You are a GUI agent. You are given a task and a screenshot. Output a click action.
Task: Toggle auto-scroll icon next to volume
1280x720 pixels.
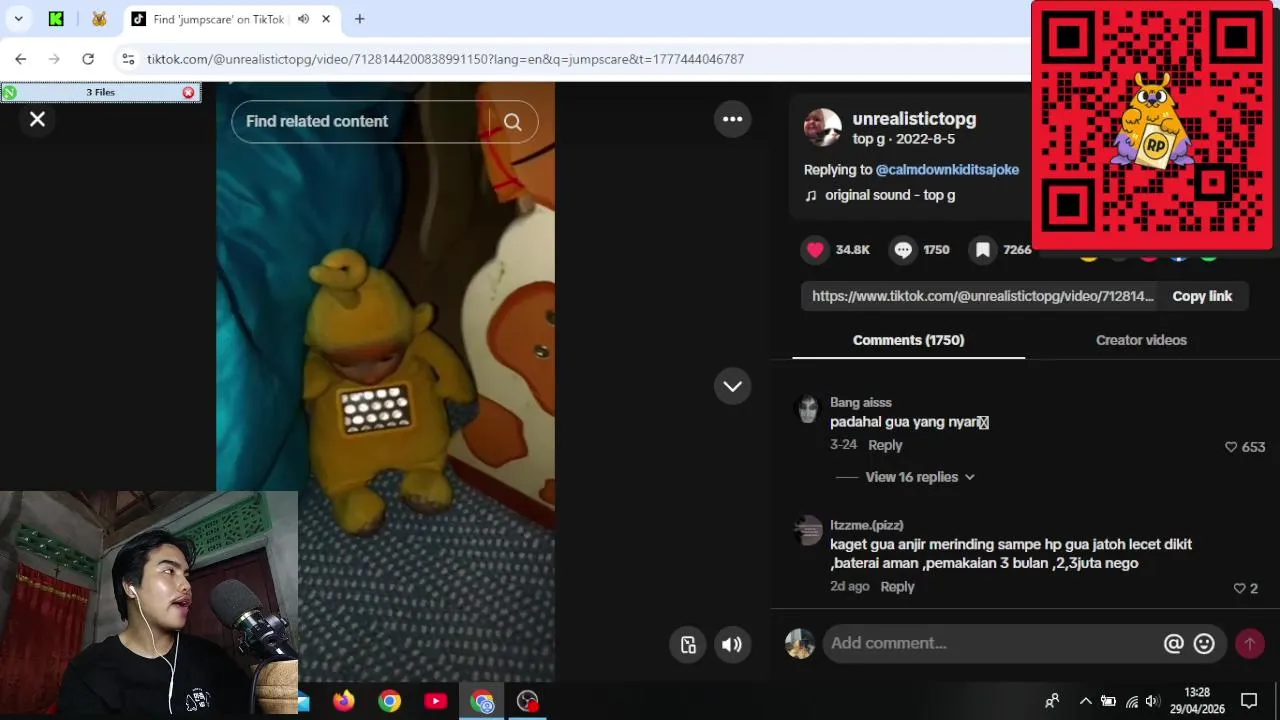tap(688, 645)
